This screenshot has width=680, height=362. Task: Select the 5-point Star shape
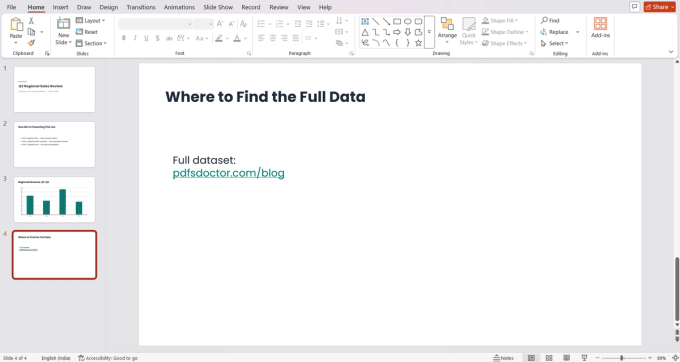pos(418,43)
